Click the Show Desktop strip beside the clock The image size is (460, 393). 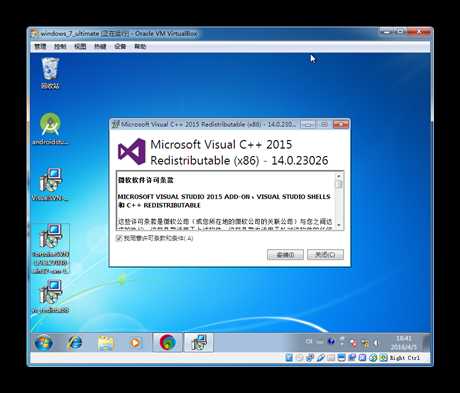click(x=427, y=342)
